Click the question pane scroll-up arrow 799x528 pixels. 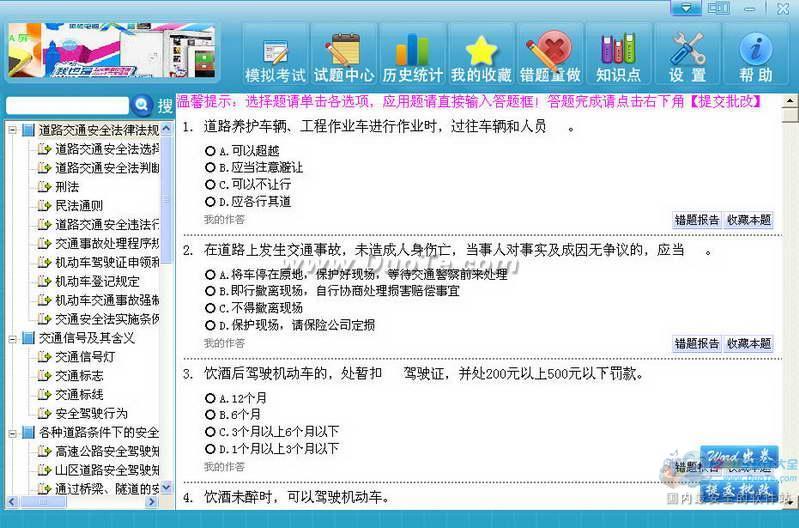pyautogui.click(x=790, y=100)
